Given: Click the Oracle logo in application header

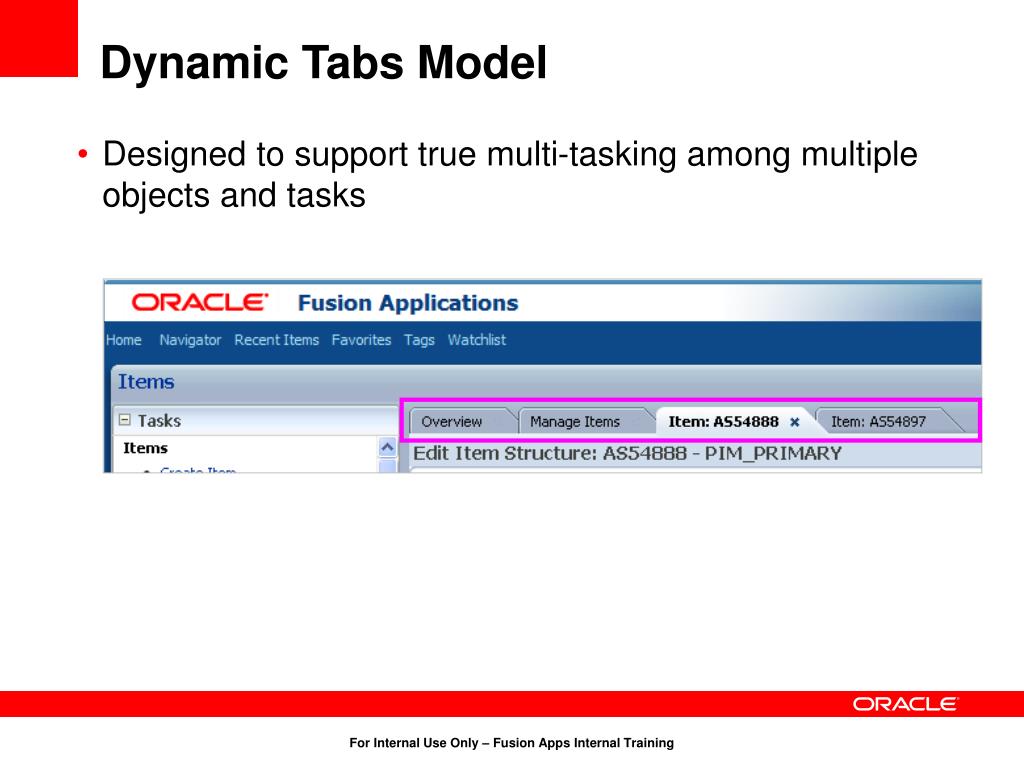Looking at the screenshot, I should [x=200, y=302].
